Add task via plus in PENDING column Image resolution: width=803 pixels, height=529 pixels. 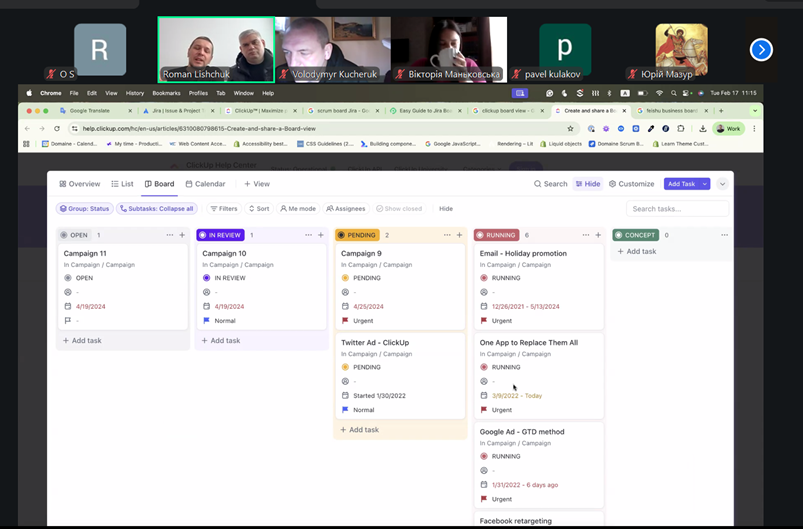point(460,235)
